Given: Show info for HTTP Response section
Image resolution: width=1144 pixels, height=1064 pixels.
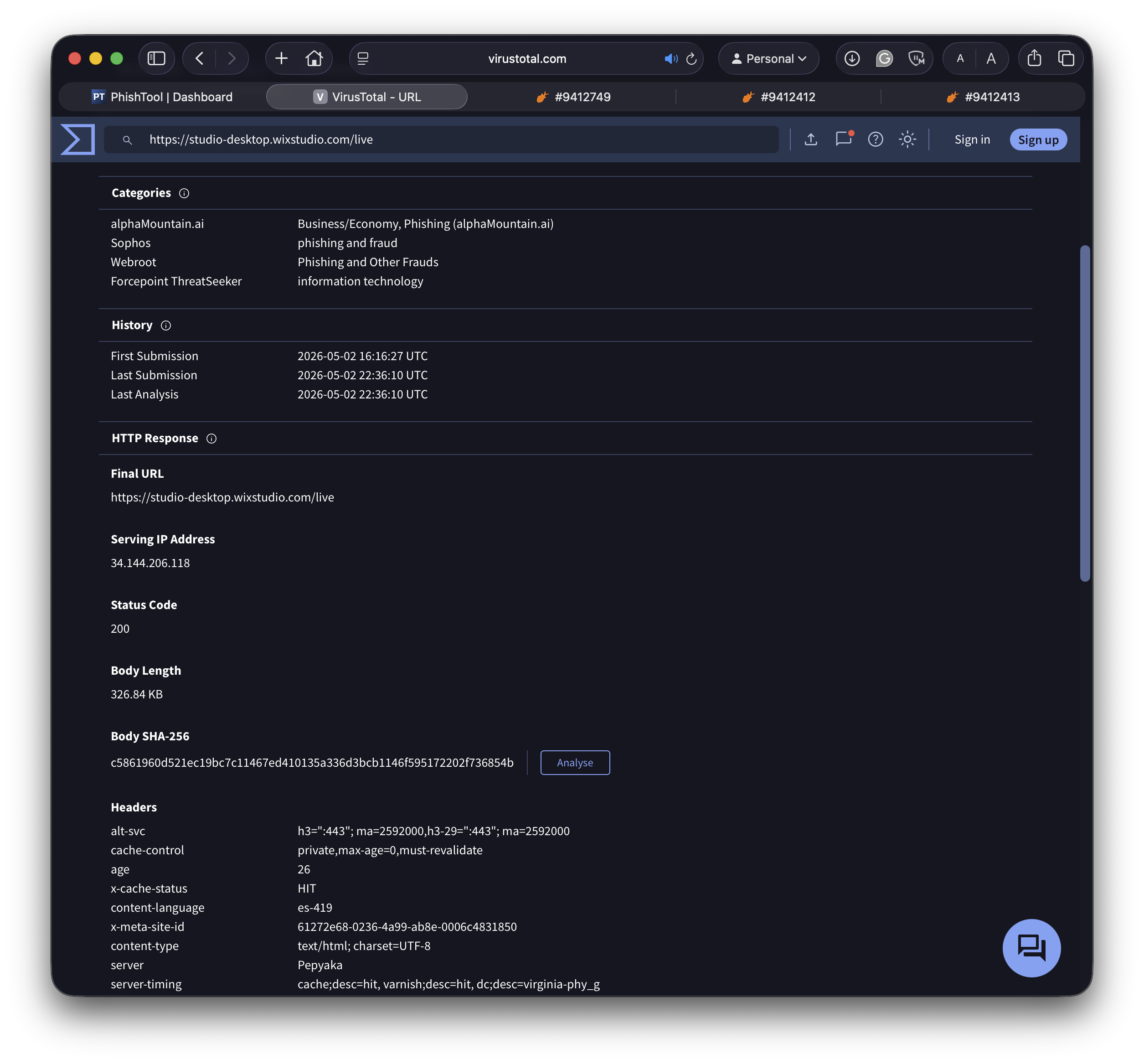Looking at the screenshot, I should click(x=211, y=439).
